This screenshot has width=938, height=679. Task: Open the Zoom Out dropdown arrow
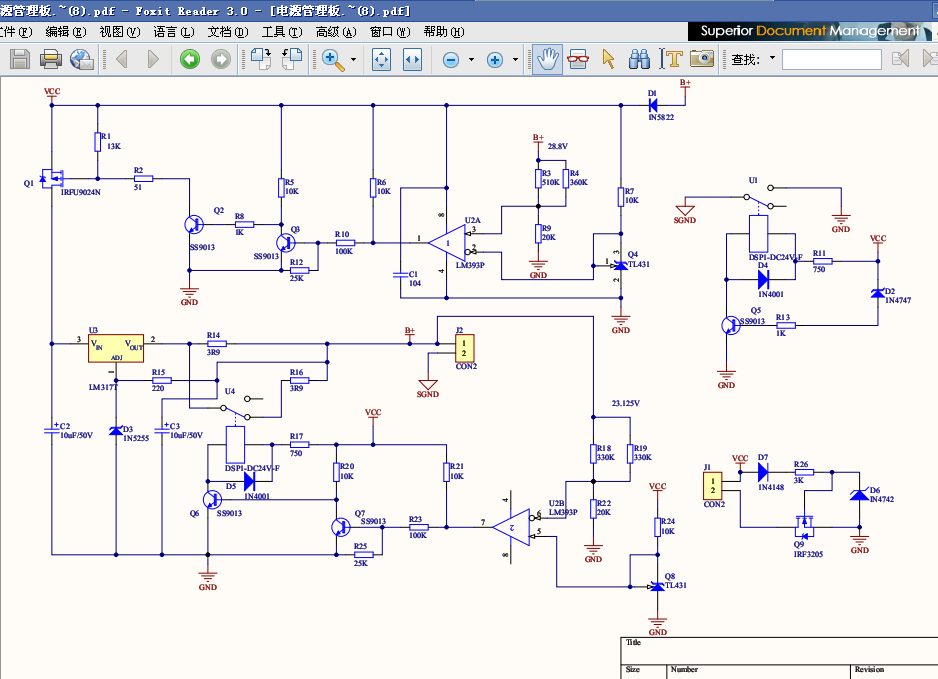point(471,59)
